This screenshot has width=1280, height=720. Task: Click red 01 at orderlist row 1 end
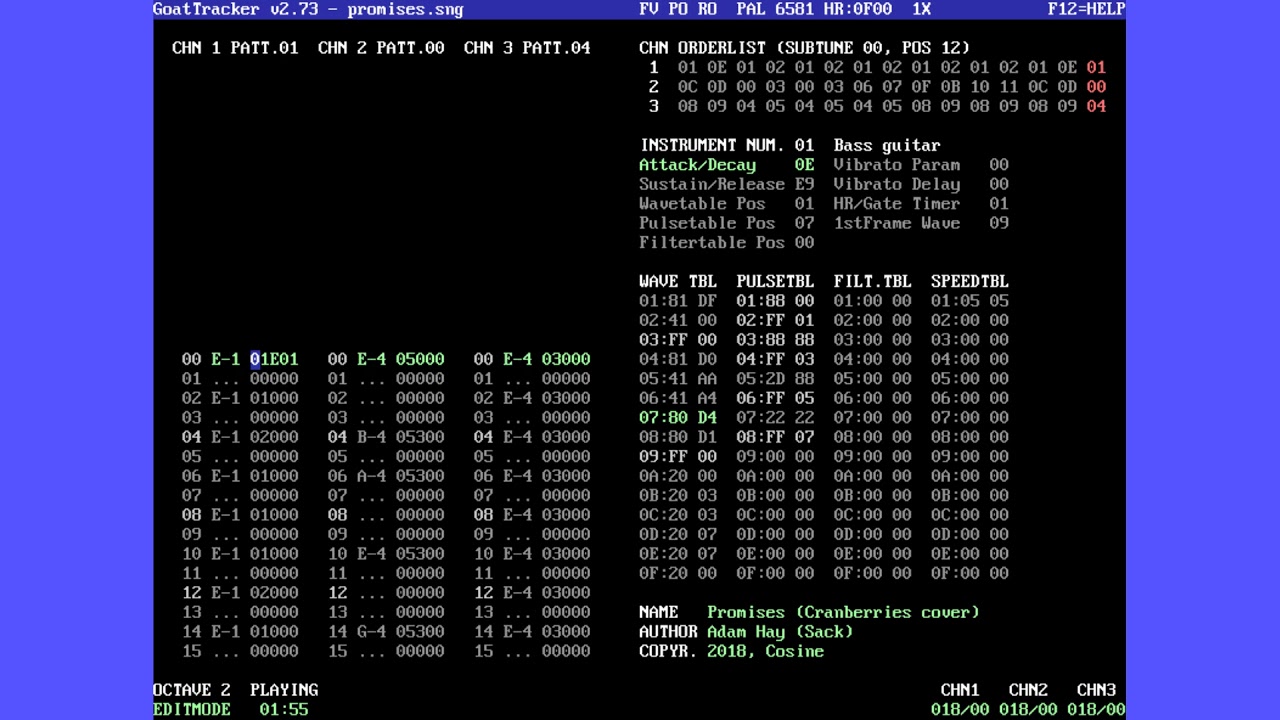(1096, 67)
